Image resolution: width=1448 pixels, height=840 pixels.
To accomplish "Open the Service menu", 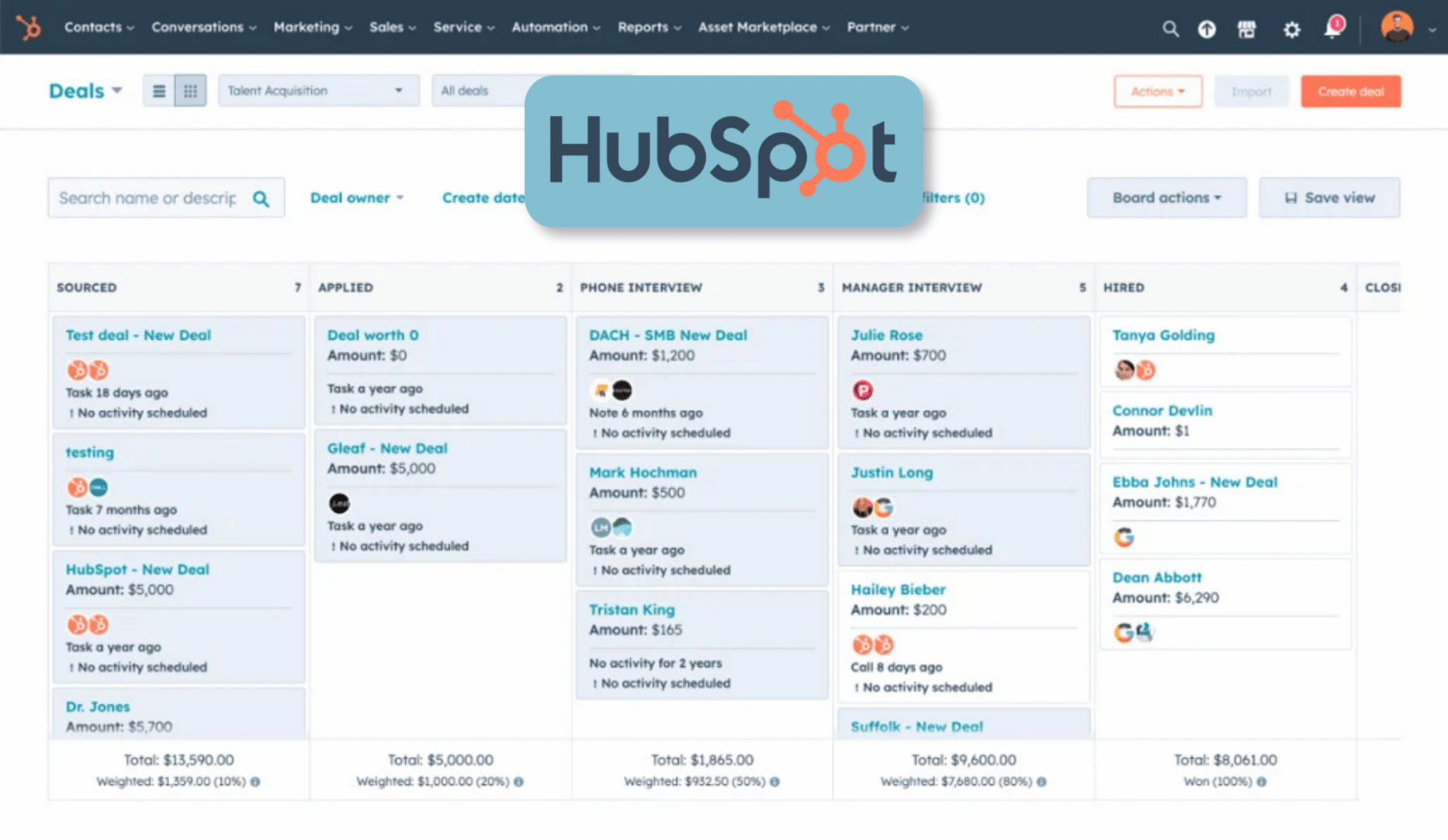I will click(x=464, y=27).
